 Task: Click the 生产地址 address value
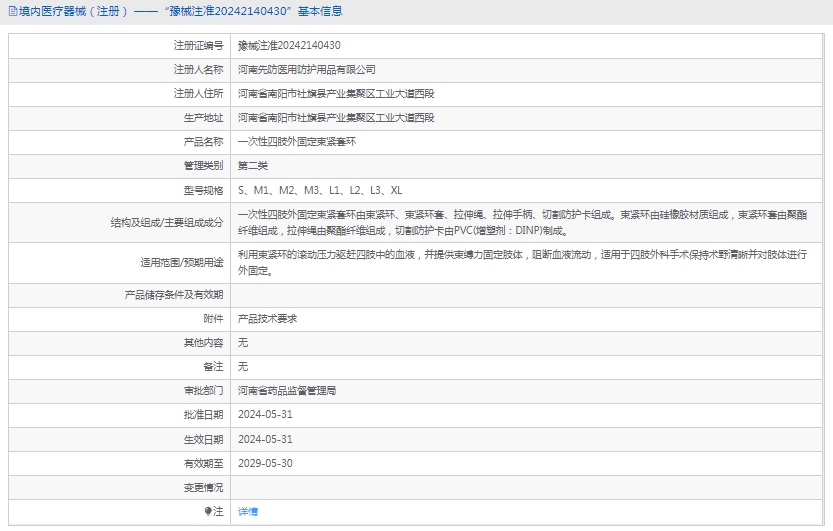[336, 117]
